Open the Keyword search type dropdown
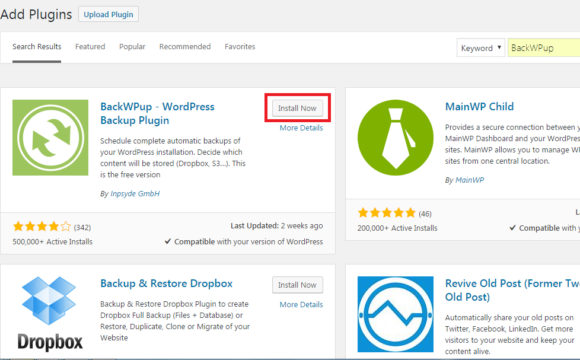The height and width of the screenshot is (360, 580). (x=480, y=48)
